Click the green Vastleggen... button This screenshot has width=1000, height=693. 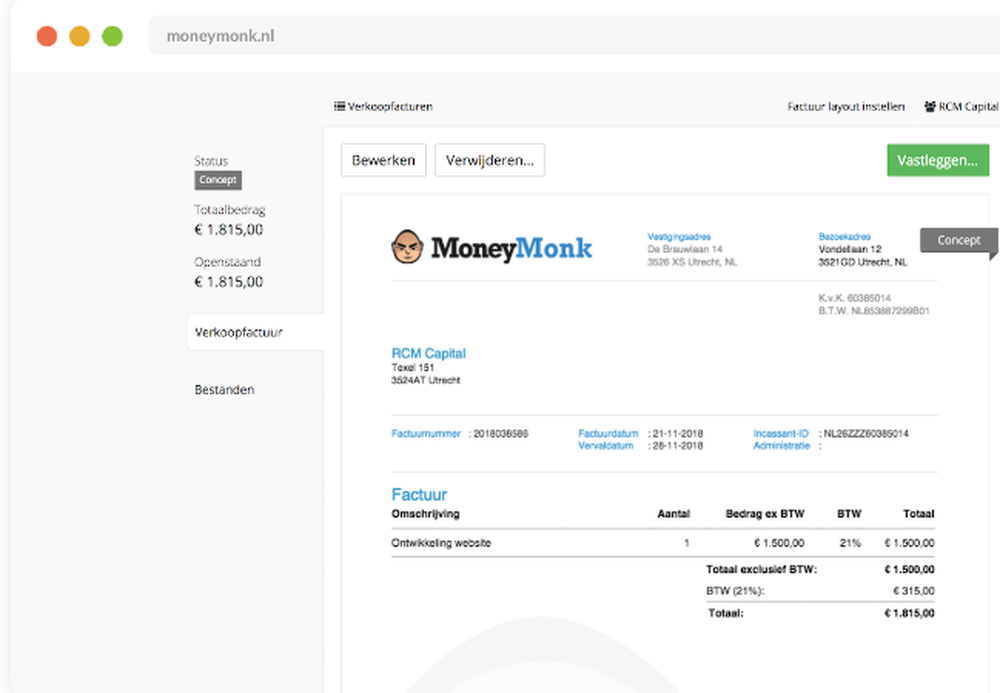pyautogui.click(x=938, y=160)
